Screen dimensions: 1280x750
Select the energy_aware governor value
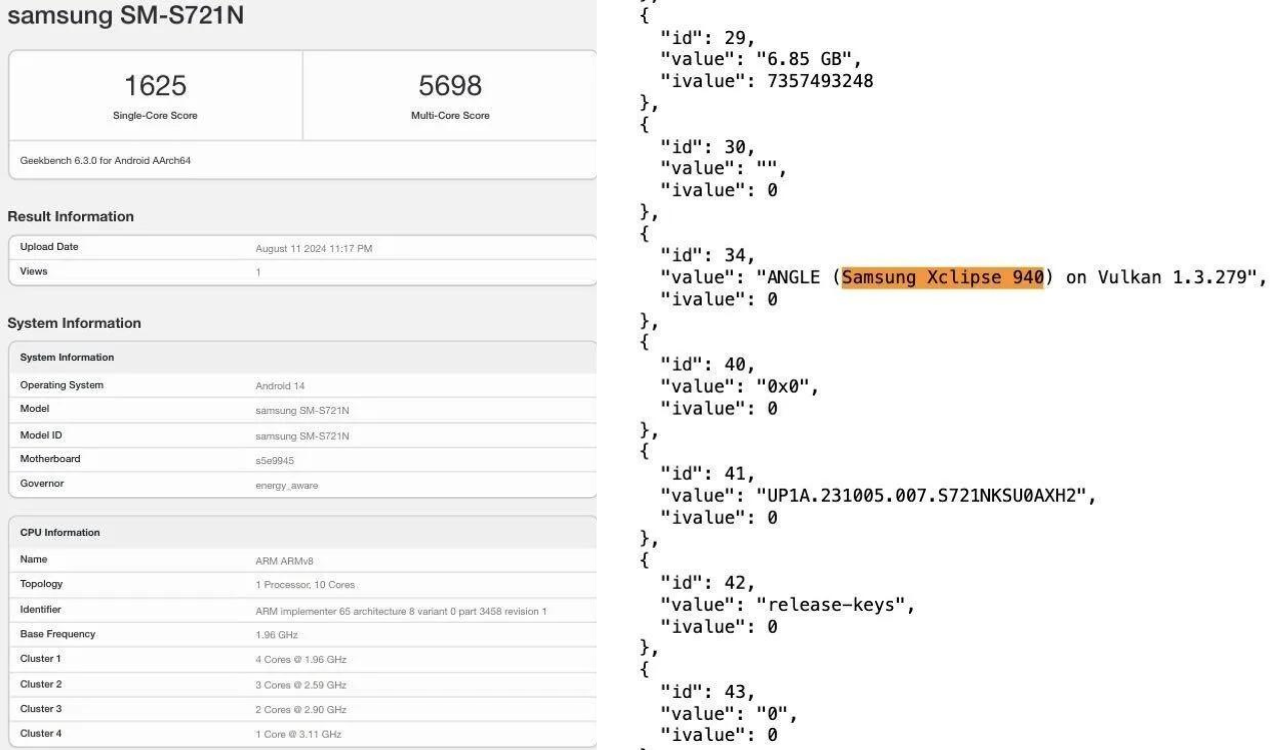[285, 484]
